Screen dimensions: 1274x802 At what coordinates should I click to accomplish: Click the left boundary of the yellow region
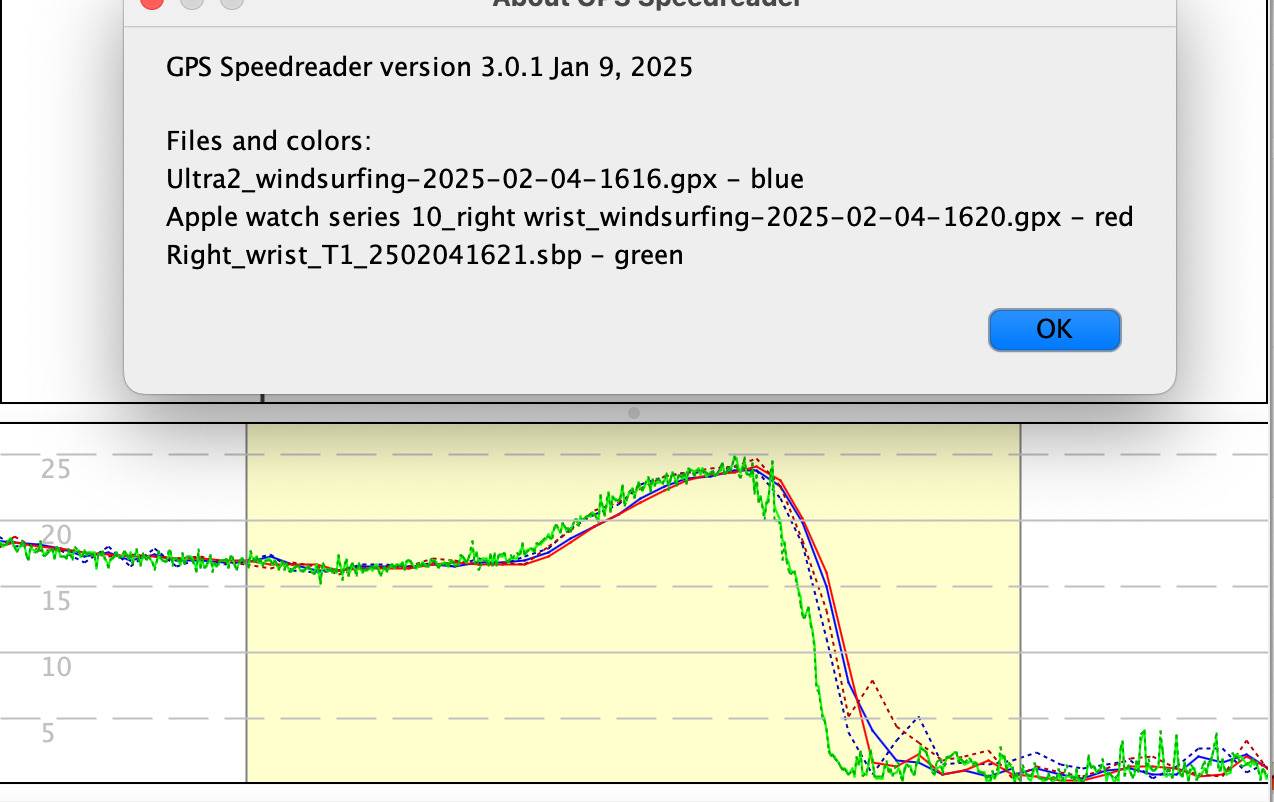point(246,600)
